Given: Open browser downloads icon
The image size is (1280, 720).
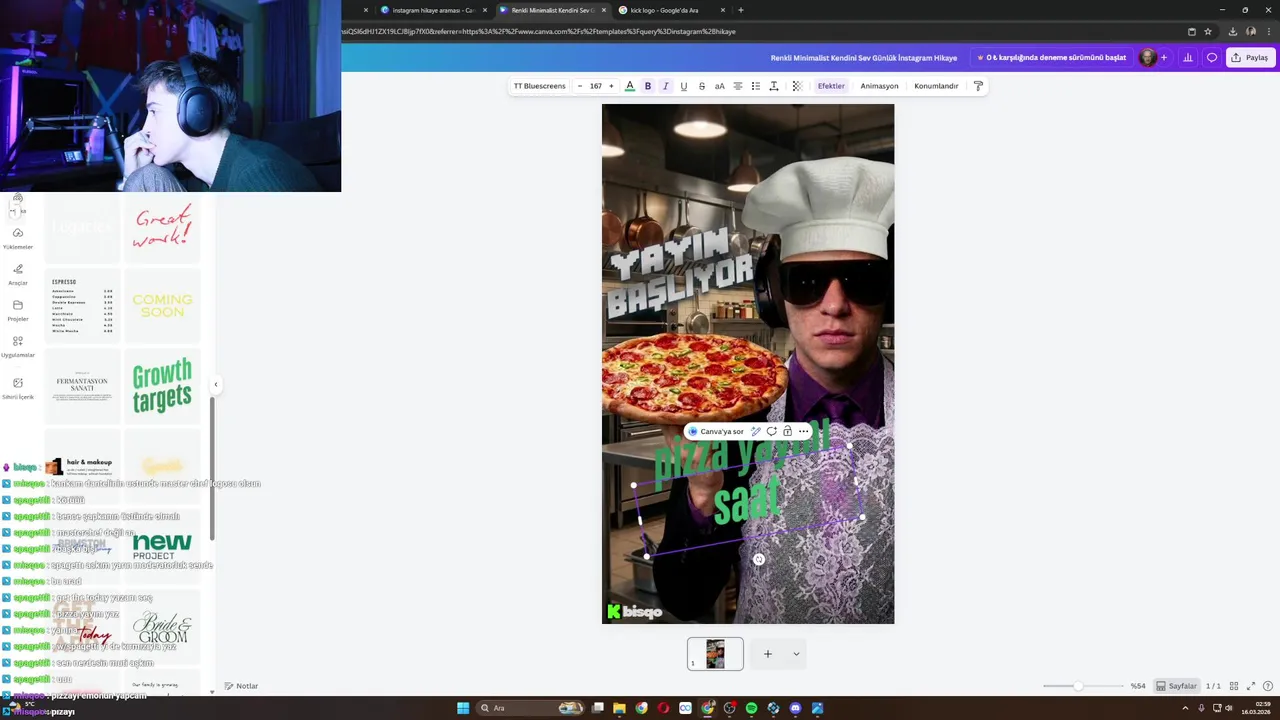Looking at the screenshot, I should click(x=1233, y=31).
